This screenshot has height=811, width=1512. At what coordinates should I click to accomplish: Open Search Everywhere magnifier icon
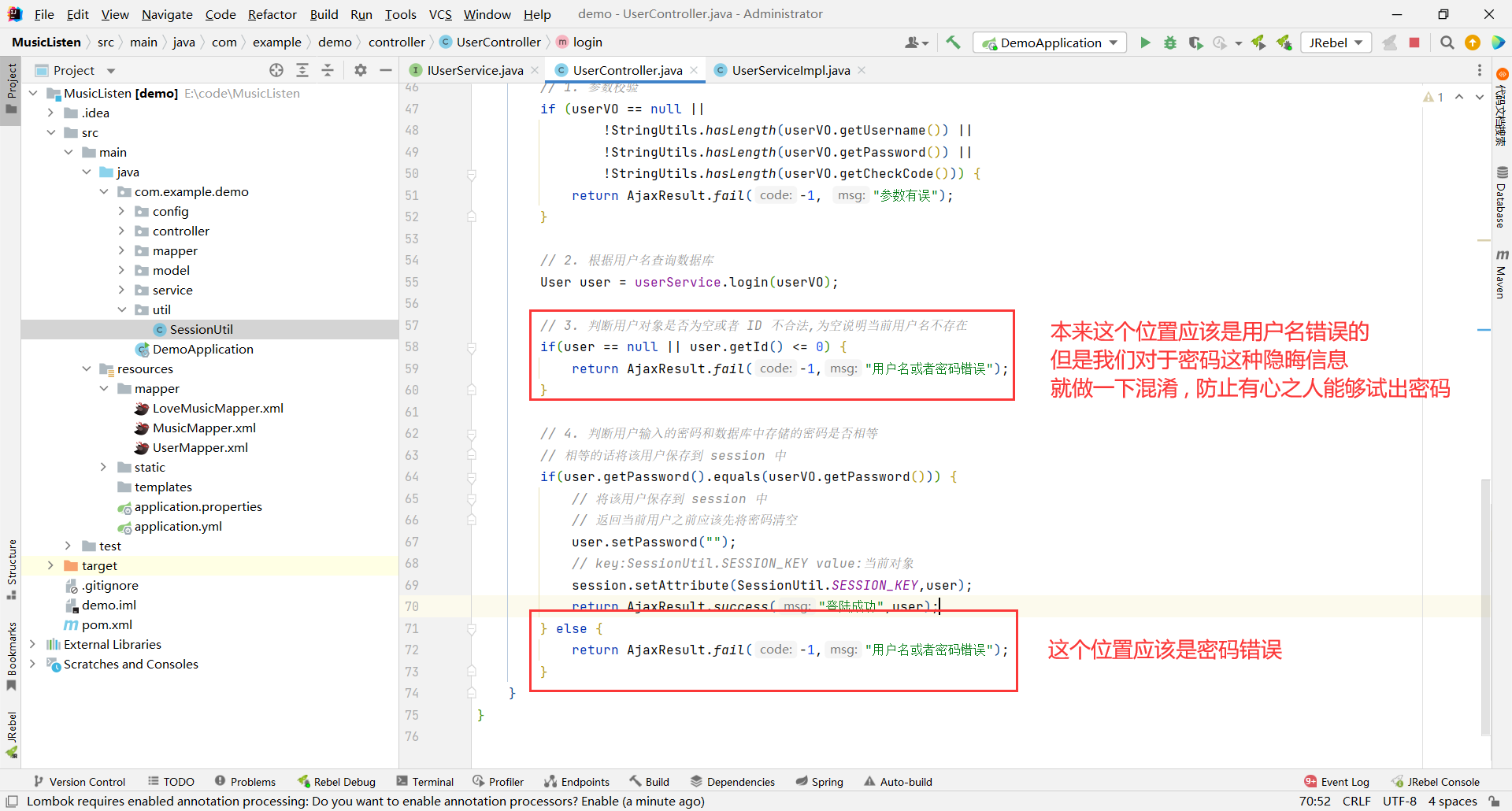(1447, 43)
